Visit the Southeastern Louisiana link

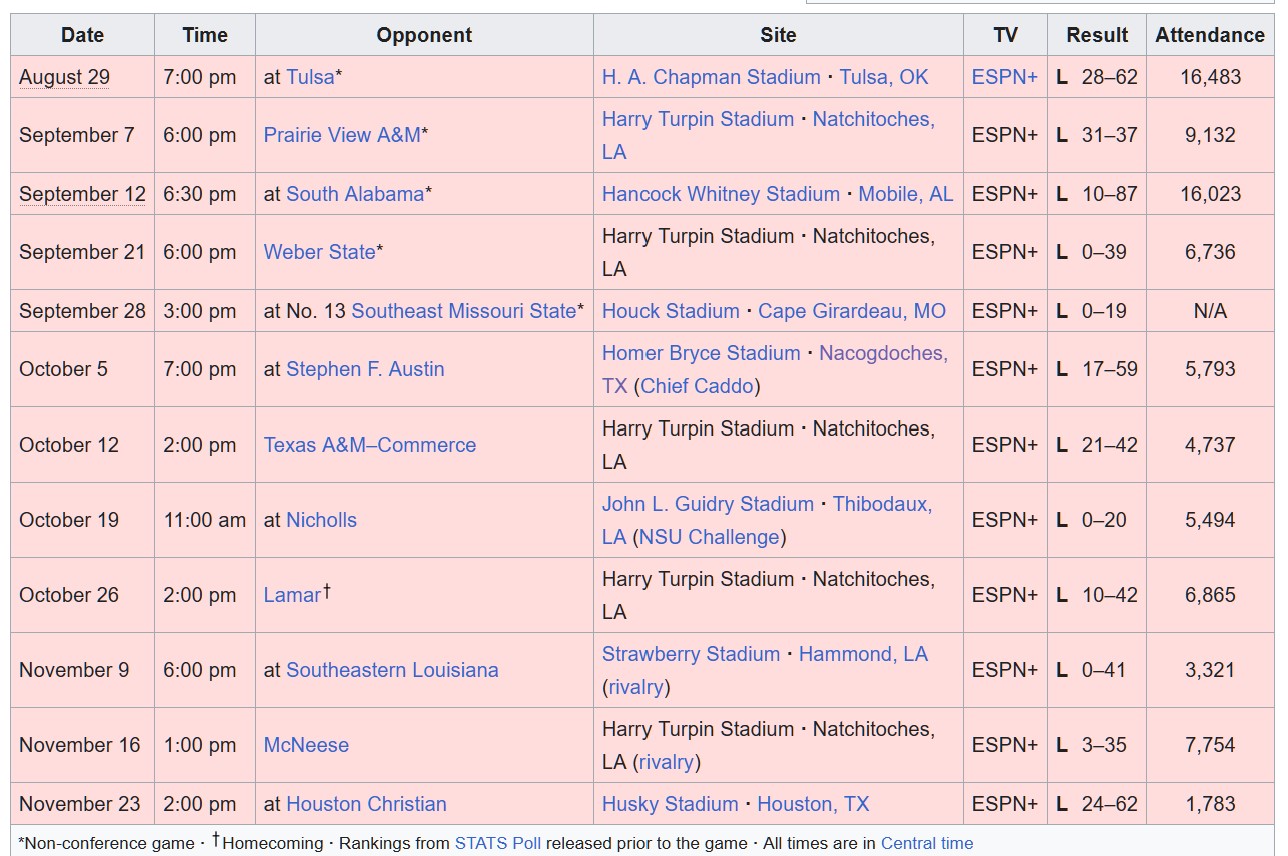pos(392,670)
